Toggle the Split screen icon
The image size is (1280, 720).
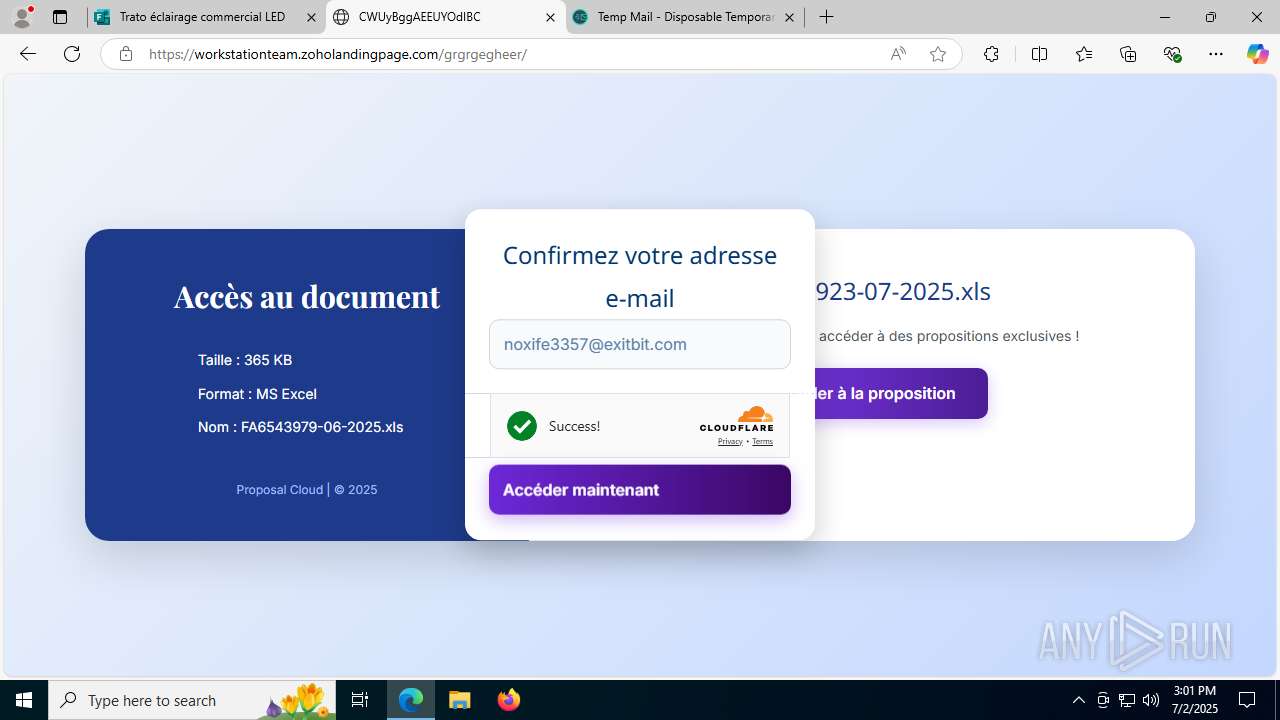click(1039, 54)
